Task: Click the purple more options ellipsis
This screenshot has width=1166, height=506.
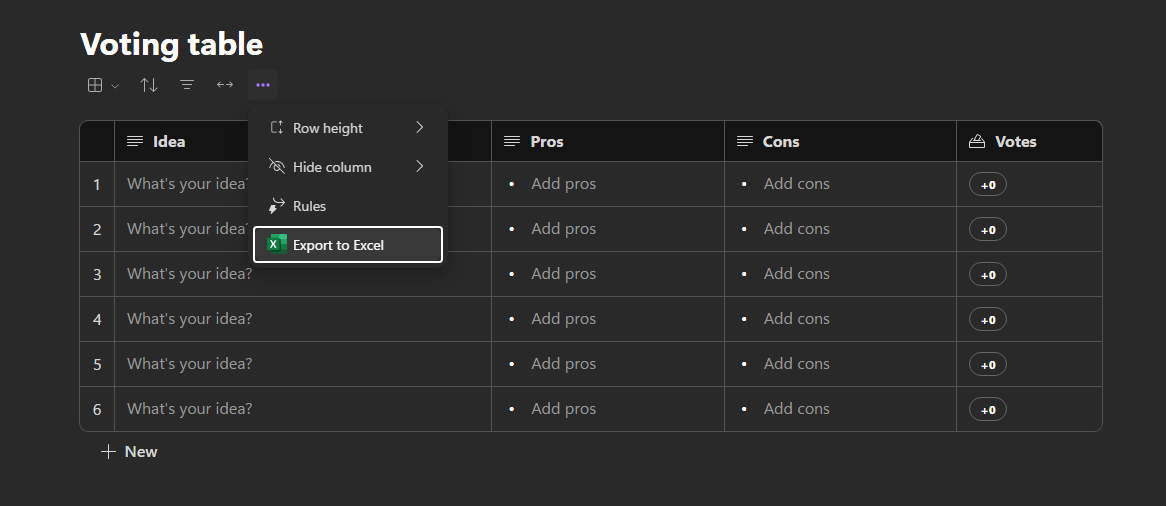Action: pyautogui.click(x=263, y=86)
